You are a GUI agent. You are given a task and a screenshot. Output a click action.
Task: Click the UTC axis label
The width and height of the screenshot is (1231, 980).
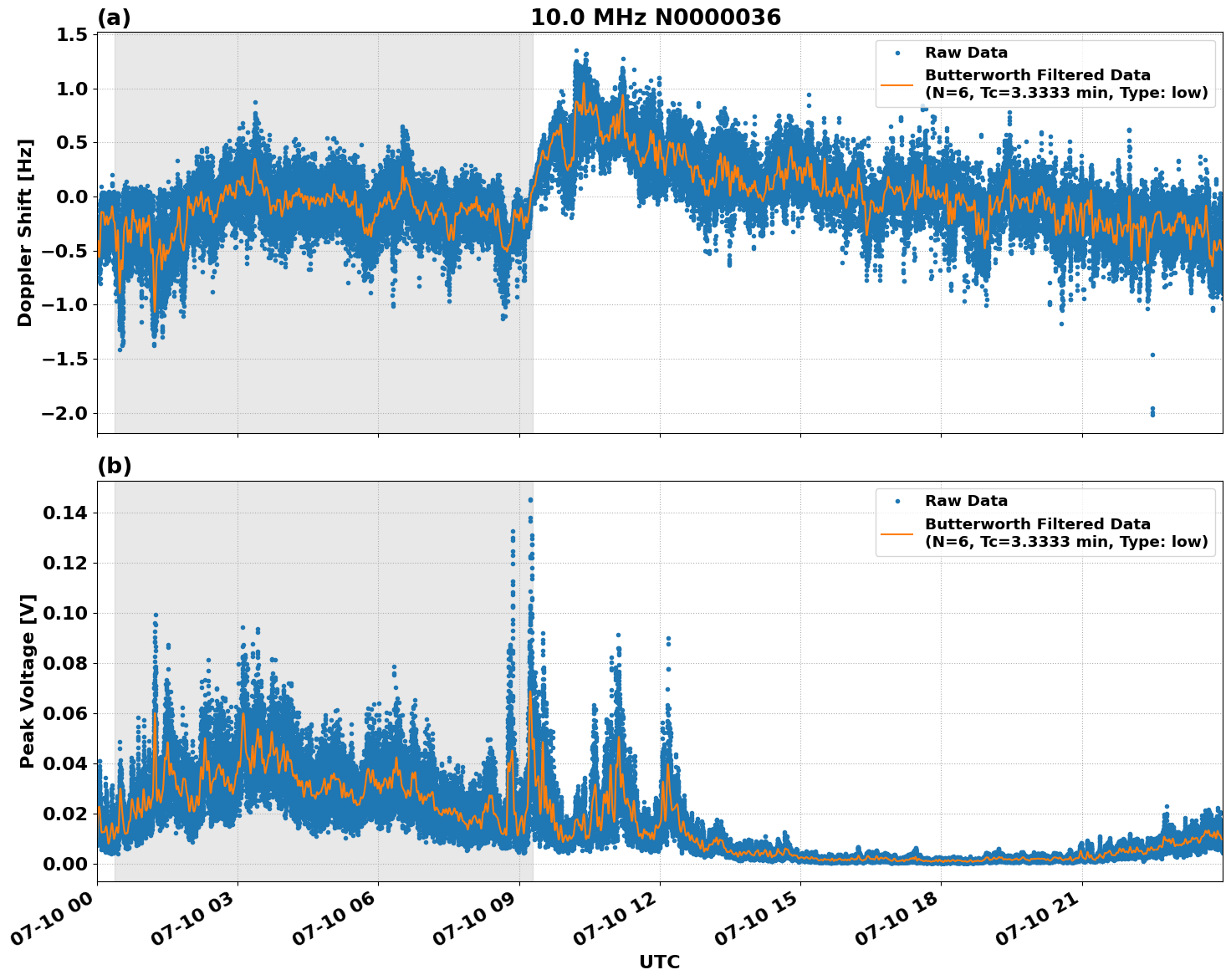click(660, 962)
